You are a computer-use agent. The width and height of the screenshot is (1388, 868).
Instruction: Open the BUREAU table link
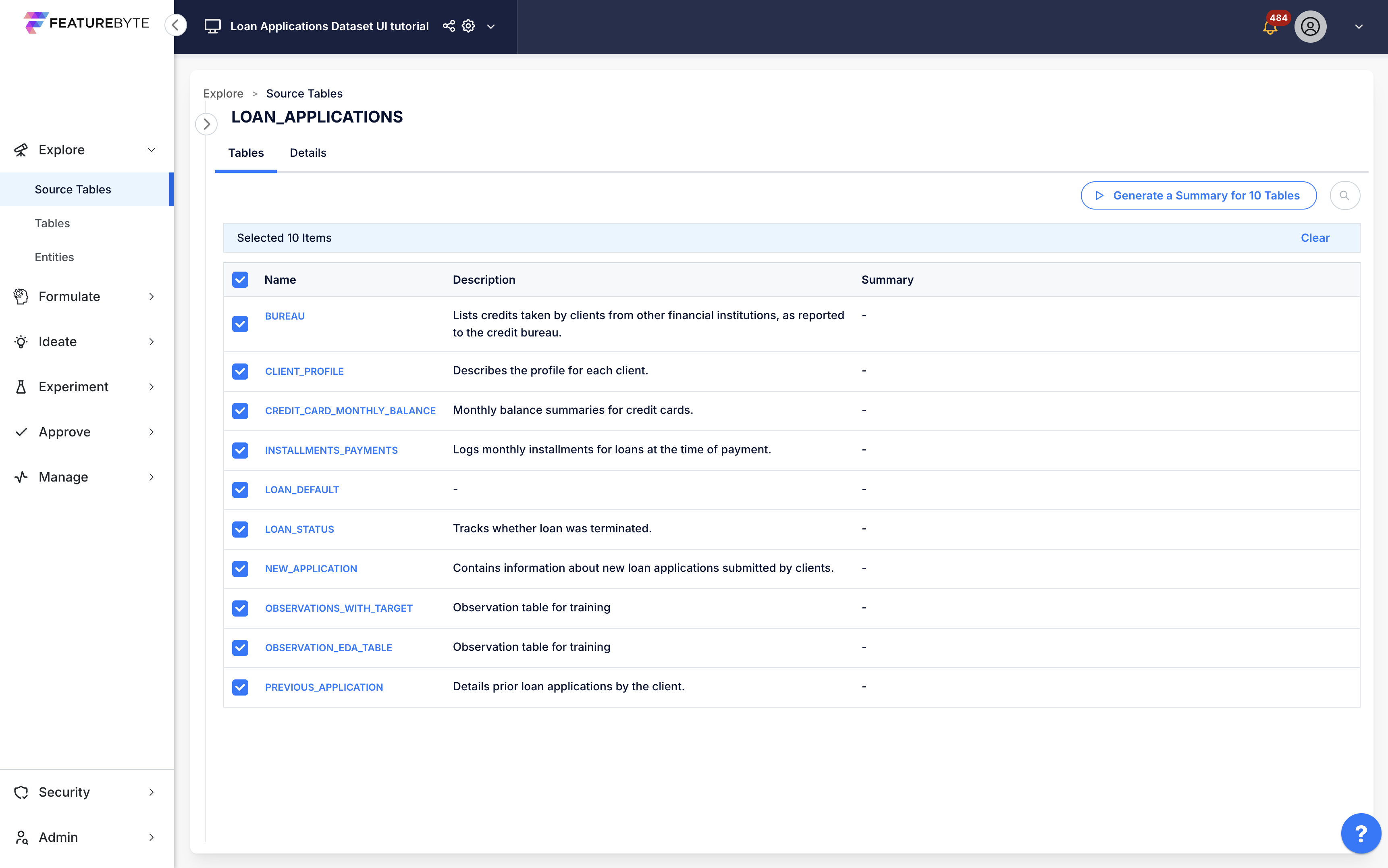click(x=285, y=316)
